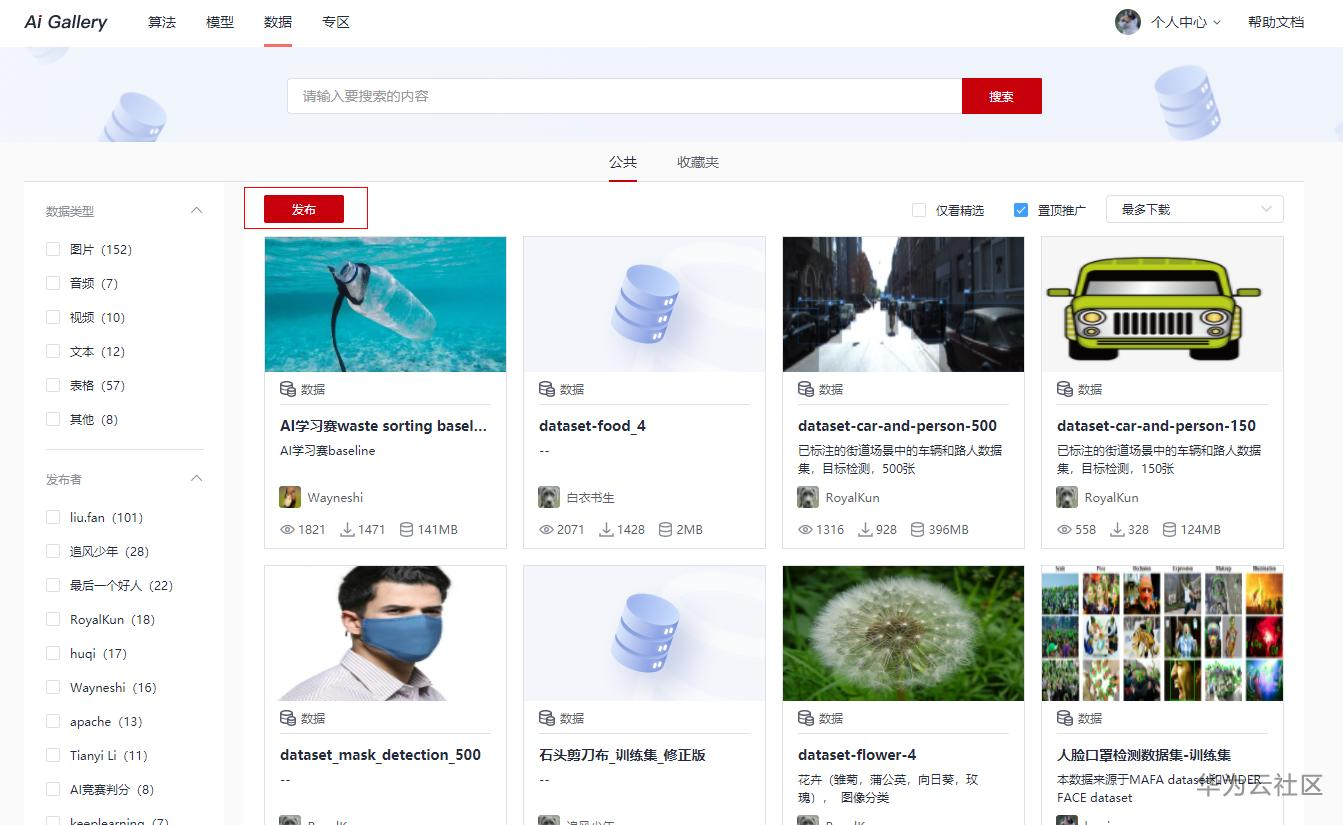1343x825 pixels.
Task: Click Wayneshi's publisher avatar
Action: tap(289, 497)
